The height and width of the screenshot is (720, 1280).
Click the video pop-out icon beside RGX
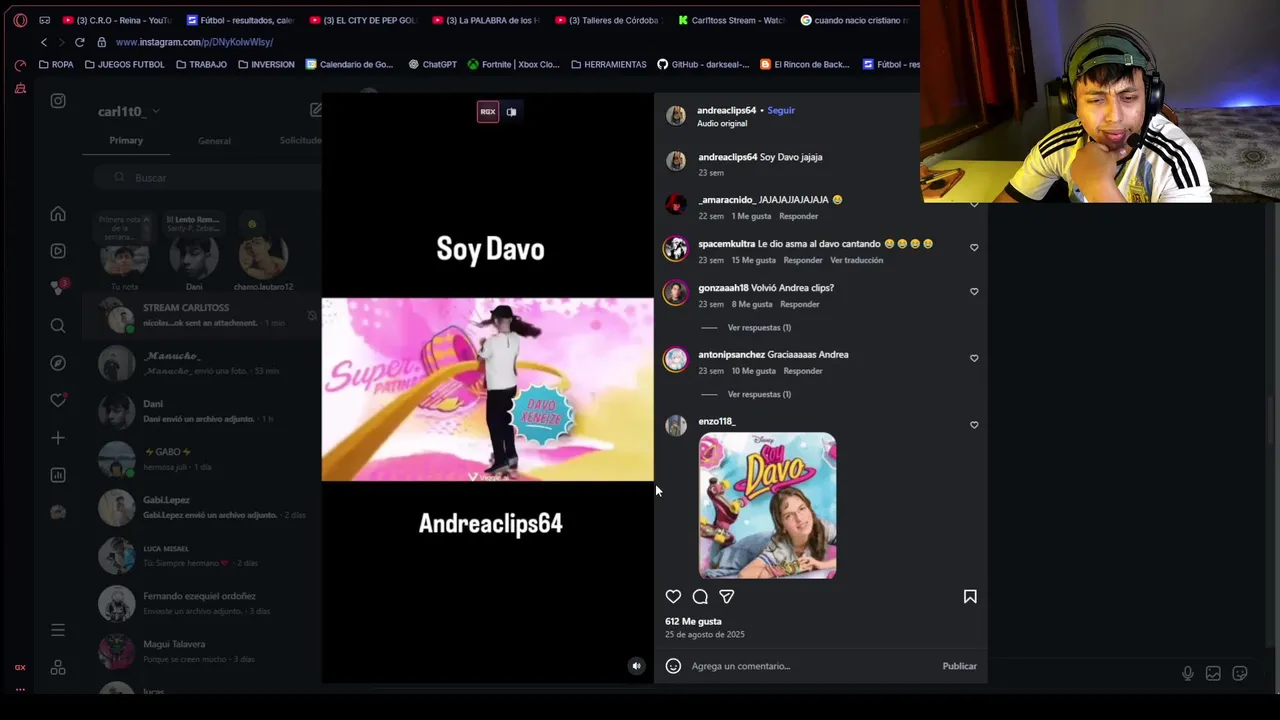point(511,112)
